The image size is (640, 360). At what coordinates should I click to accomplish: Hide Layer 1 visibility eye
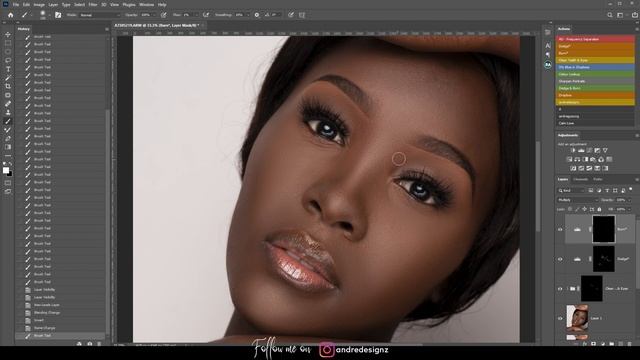(x=560, y=318)
